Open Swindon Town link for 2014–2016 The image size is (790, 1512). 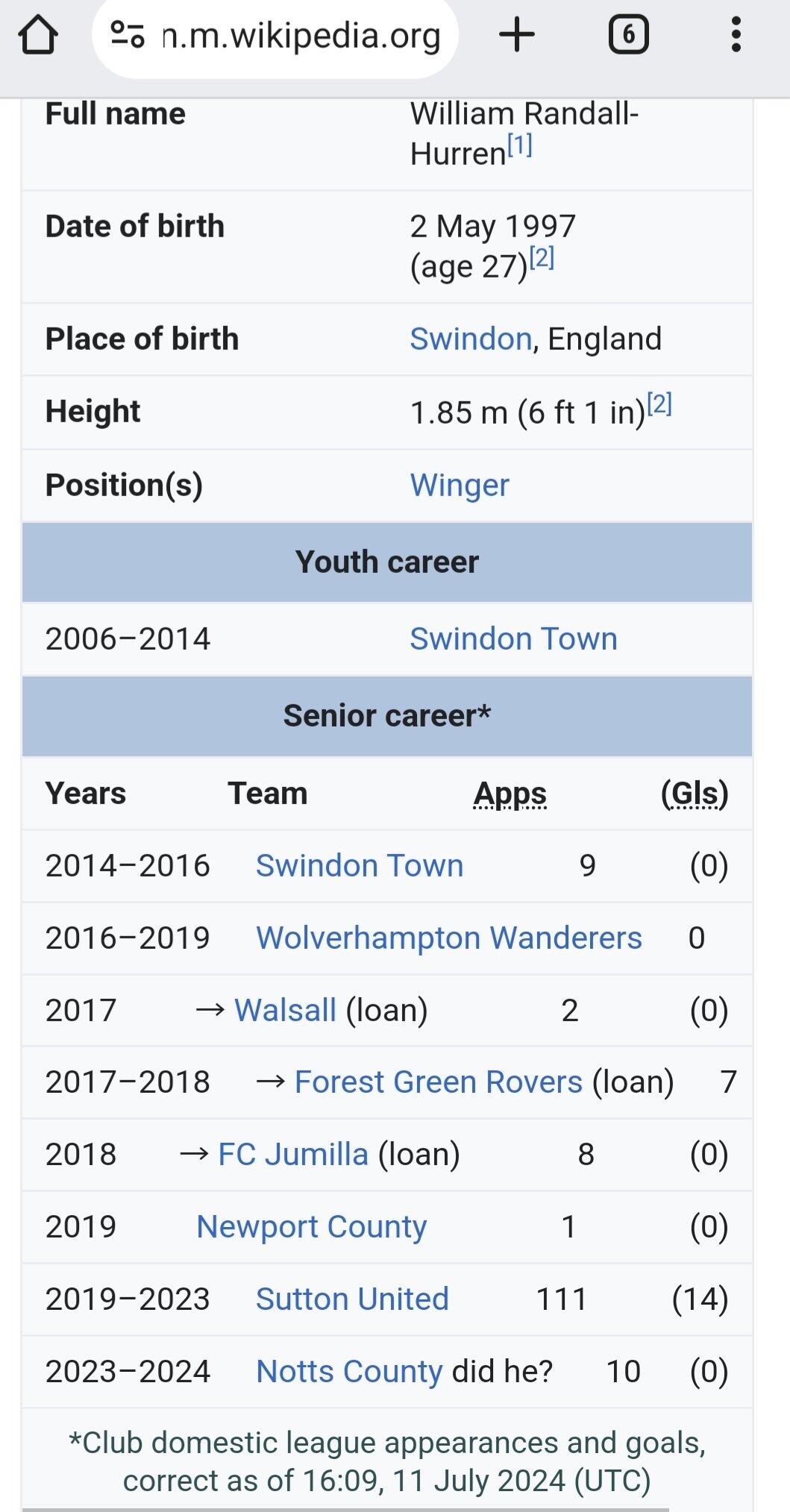click(x=360, y=866)
